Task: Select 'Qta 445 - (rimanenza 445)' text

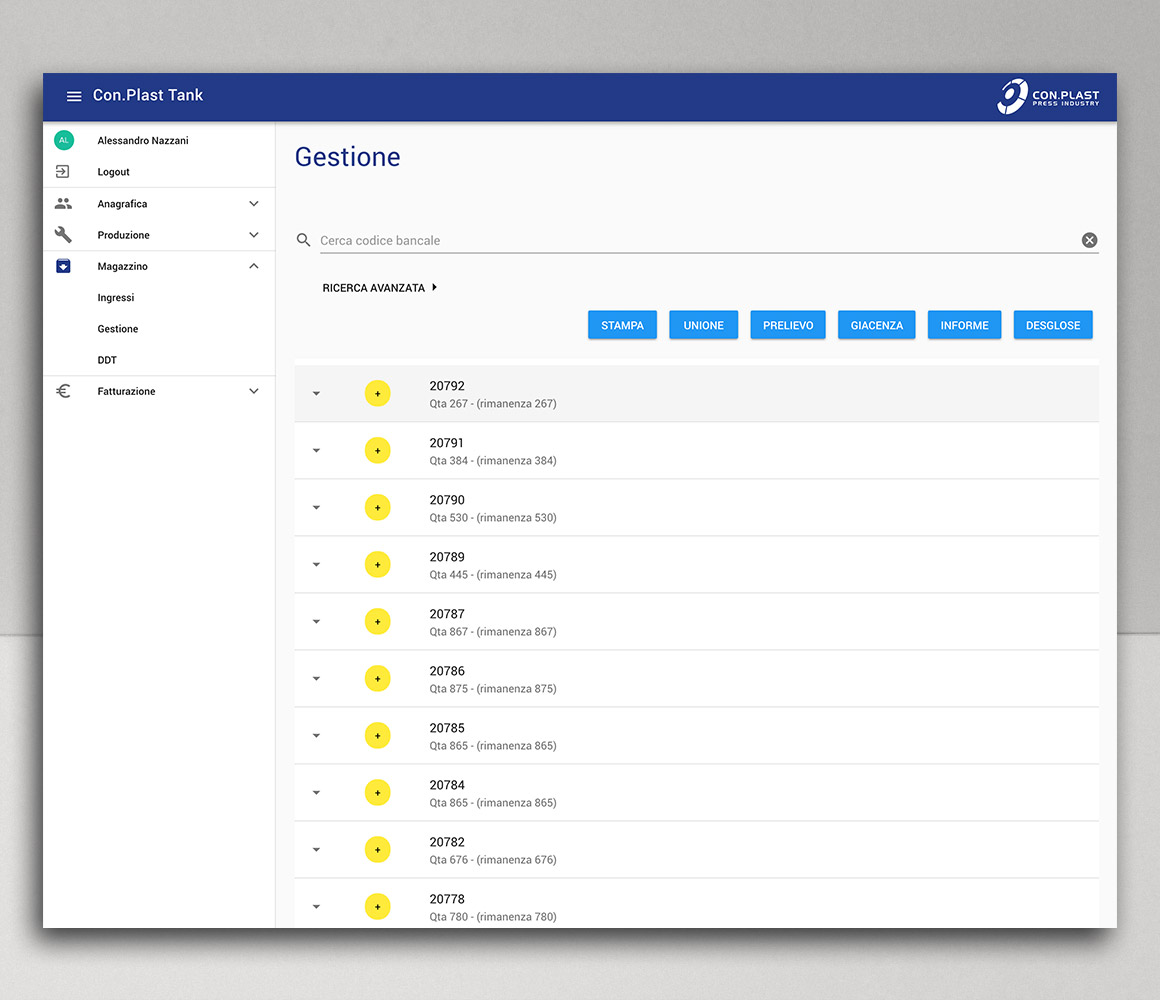Action: (493, 575)
